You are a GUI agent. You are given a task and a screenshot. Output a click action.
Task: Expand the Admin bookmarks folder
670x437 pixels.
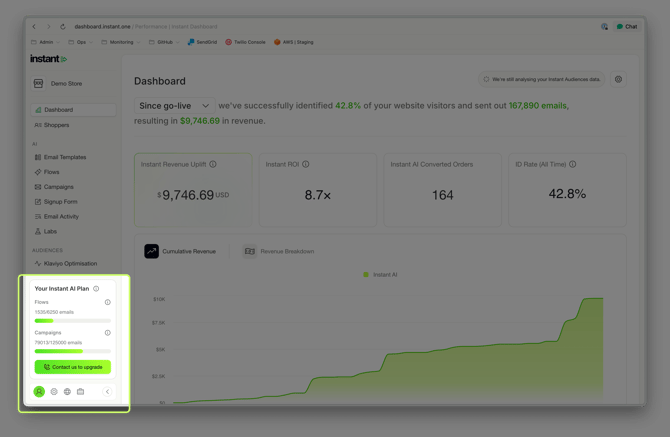pos(46,42)
